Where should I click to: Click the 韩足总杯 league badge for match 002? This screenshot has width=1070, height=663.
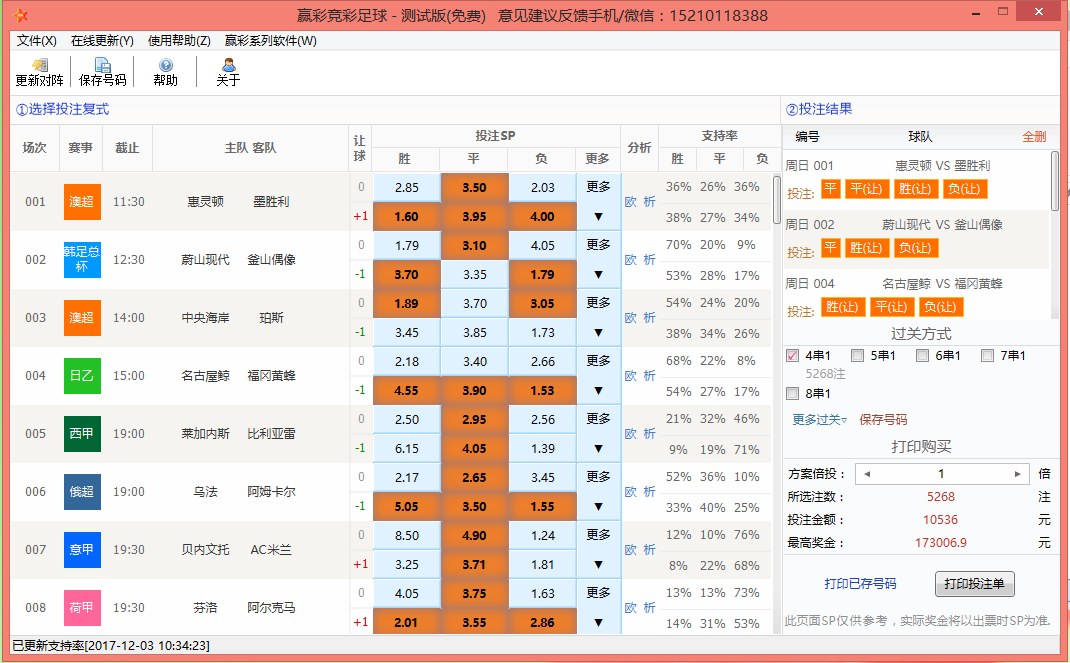(x=82, y=260)
